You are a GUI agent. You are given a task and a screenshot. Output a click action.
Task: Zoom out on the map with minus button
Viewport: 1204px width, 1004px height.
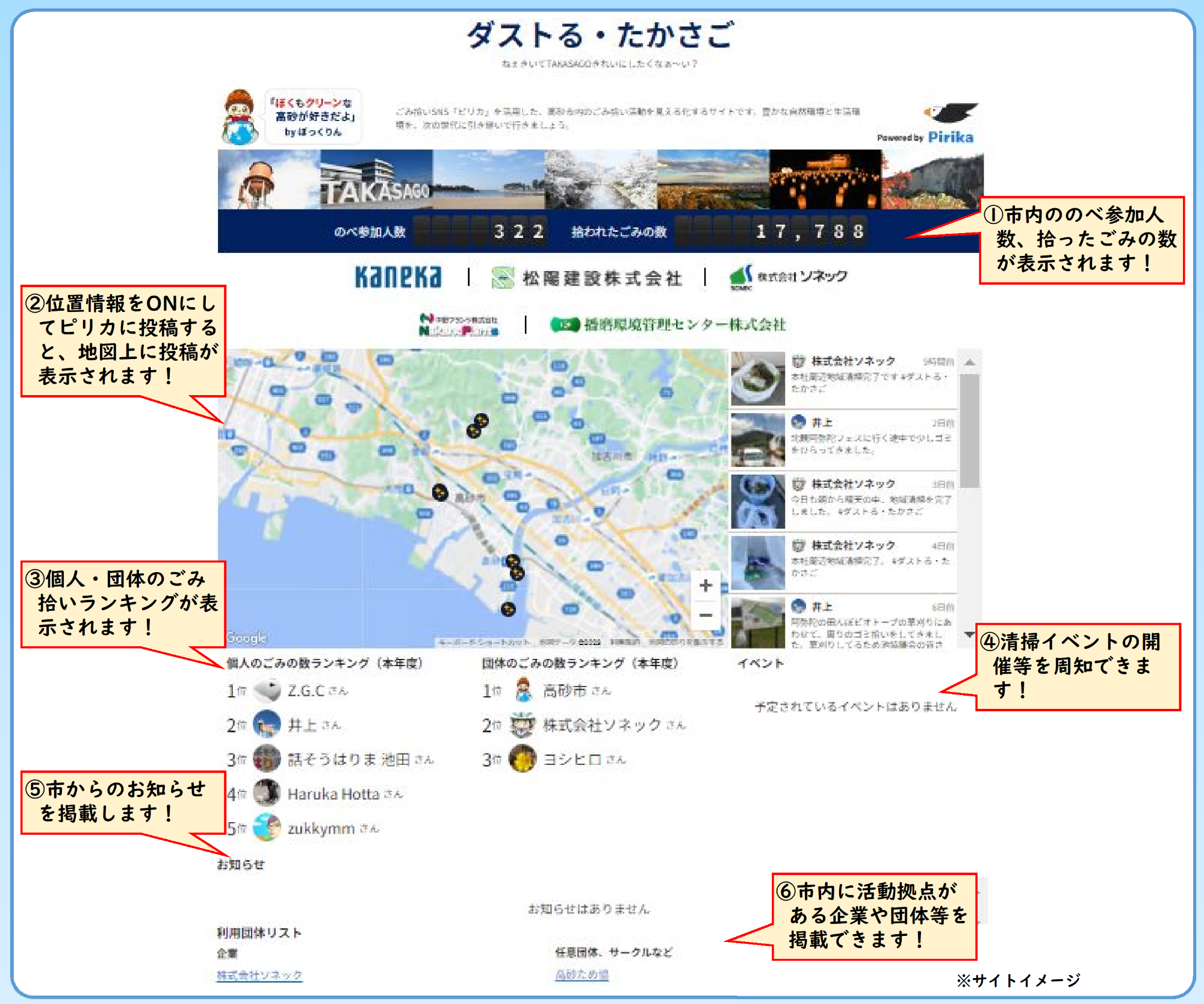(x=706, y=615)
